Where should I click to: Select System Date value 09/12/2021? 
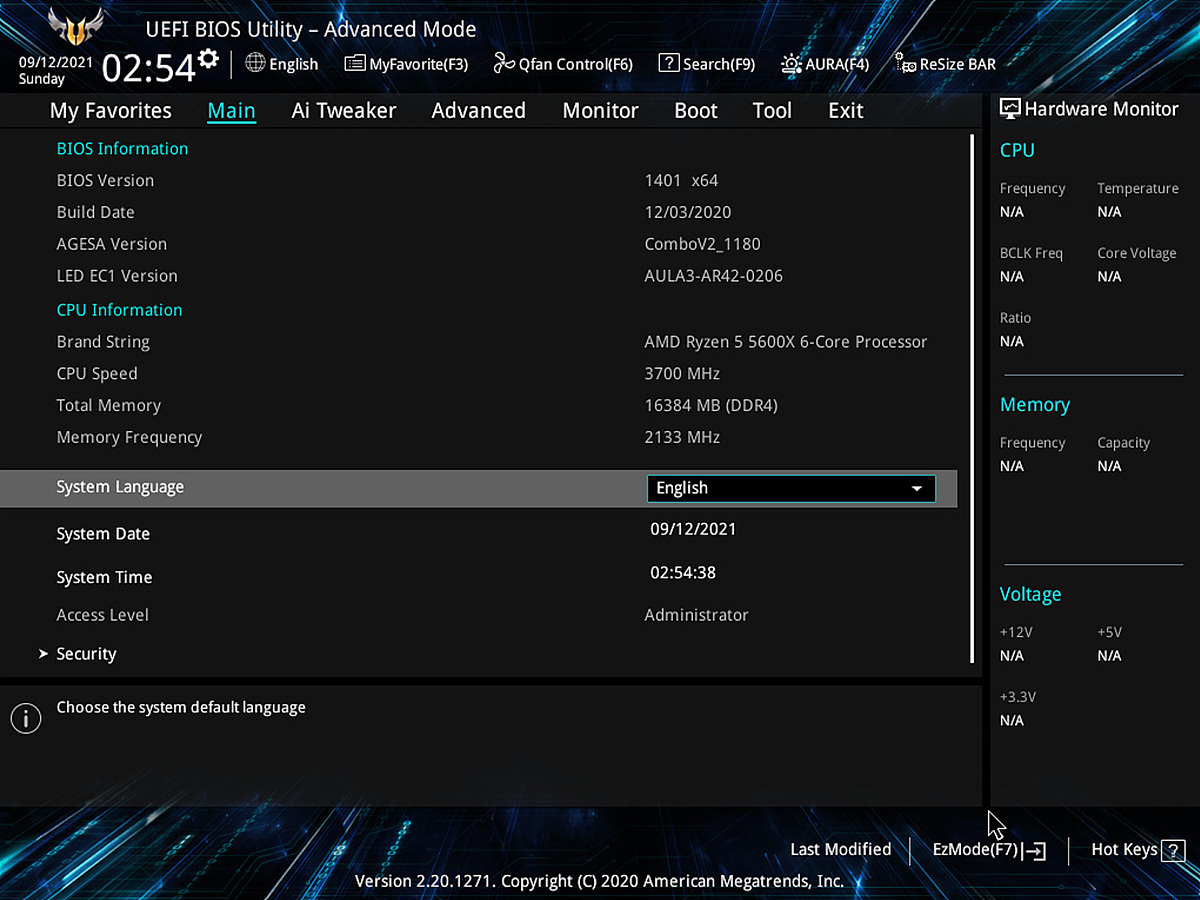pos(693,529)
